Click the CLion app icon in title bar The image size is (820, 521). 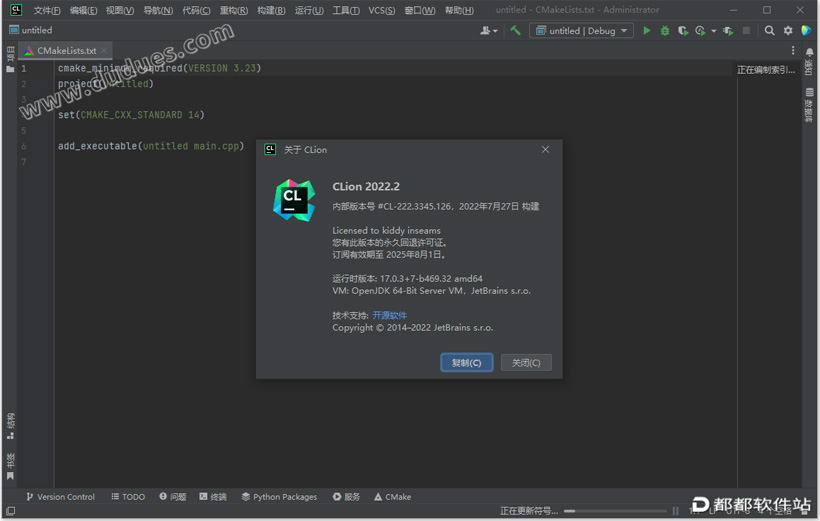click(x=16, y=9)
